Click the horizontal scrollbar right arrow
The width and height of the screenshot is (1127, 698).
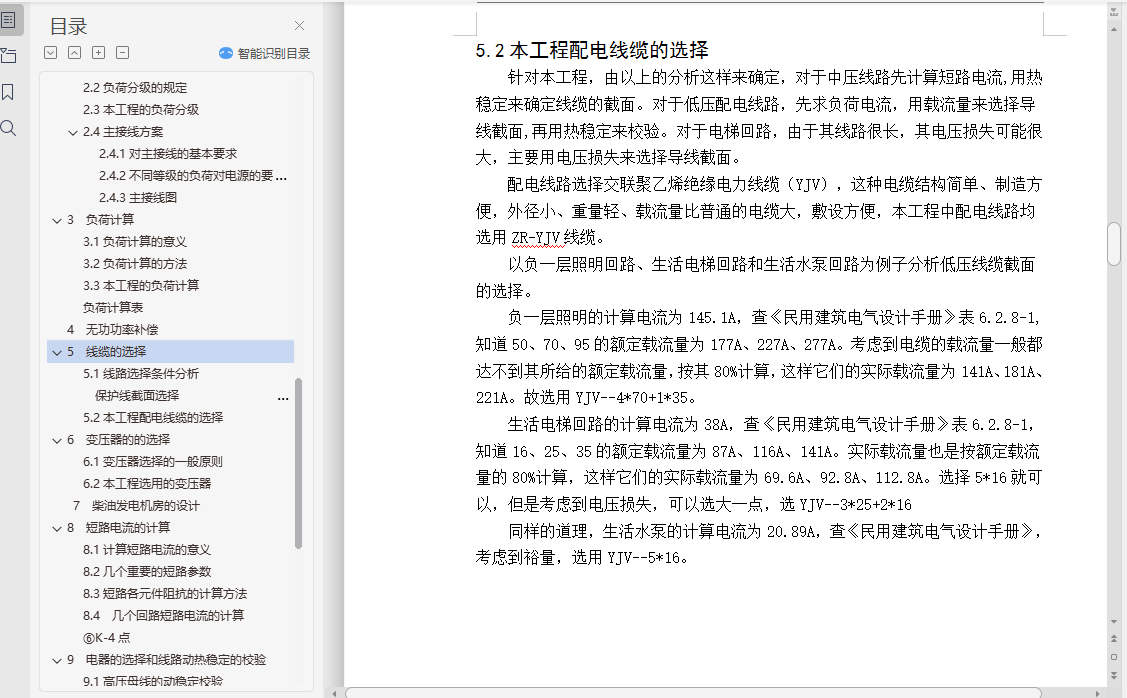(x=1097, y=694)
